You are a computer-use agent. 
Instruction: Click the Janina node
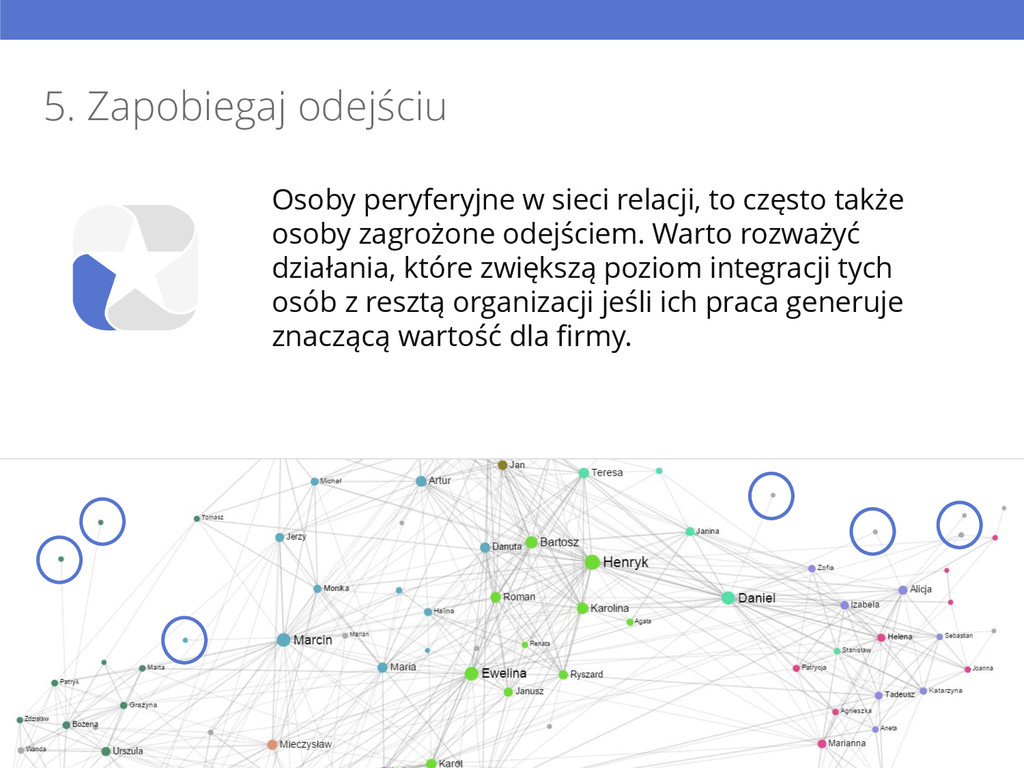(690, 532)
